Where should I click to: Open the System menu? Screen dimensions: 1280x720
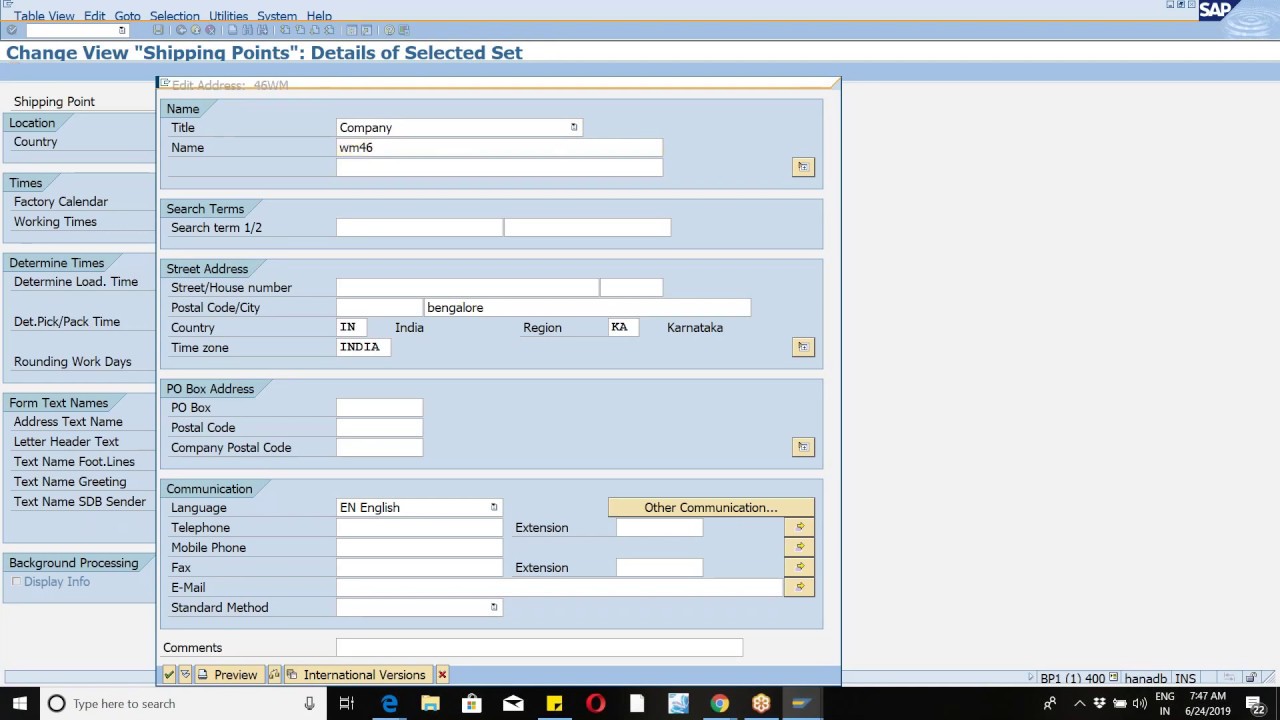(x=277, y=16)
